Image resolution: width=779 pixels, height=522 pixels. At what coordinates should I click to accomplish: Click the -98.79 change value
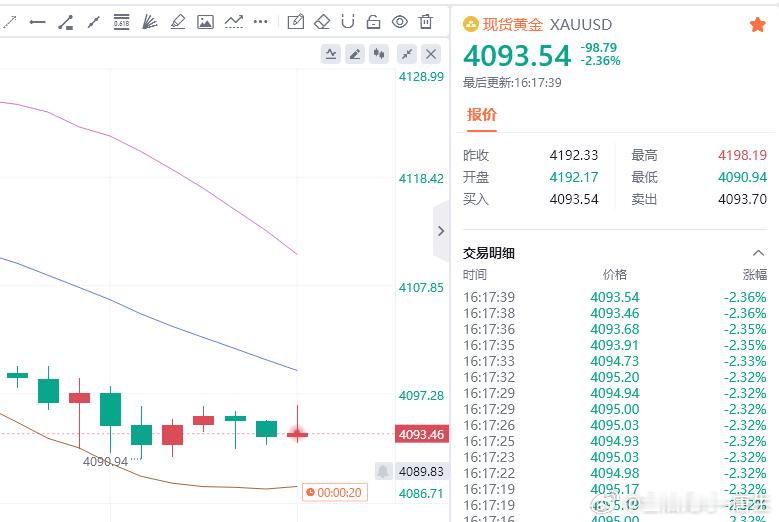click(599, 48)
